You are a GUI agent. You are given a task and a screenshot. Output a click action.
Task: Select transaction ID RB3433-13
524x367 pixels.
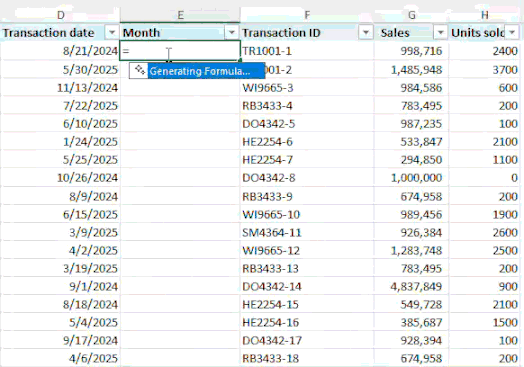(307, 268)
